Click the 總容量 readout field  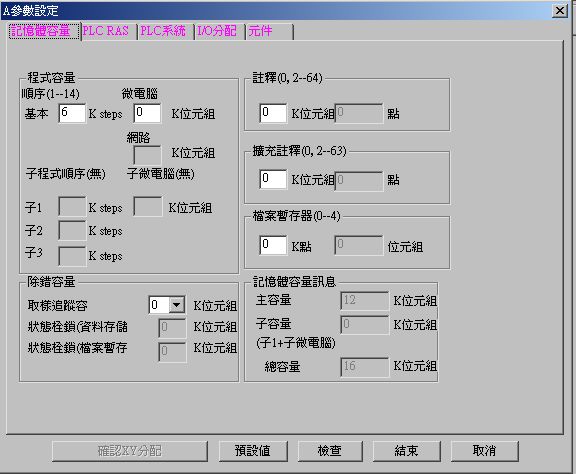coord(364,367)
